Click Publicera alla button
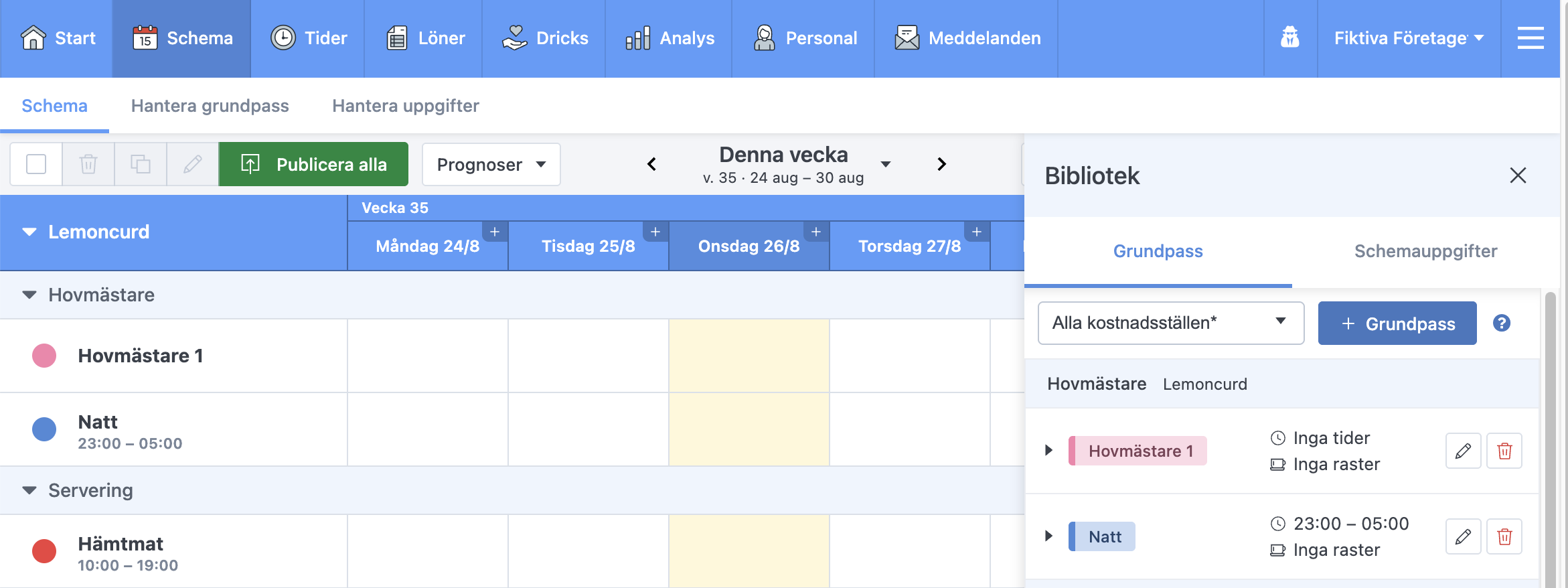 pyautogui.click(x=313, y=164)
